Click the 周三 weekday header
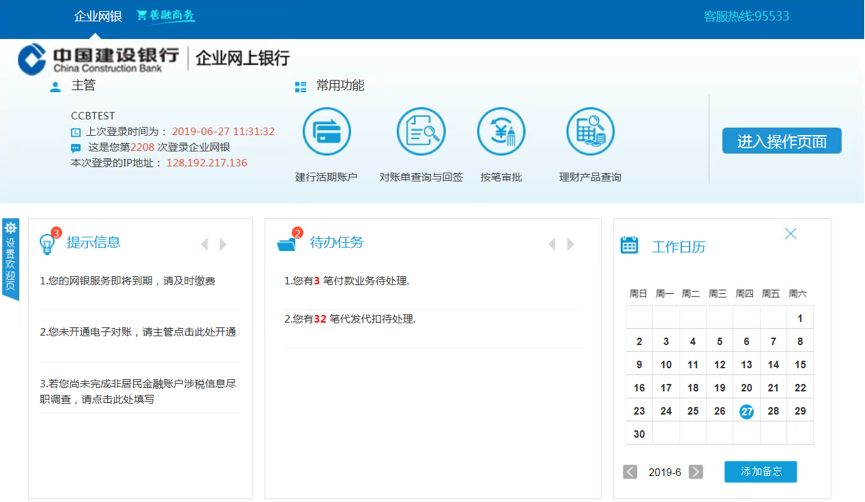Screen dimensions: 865x502 717,293
